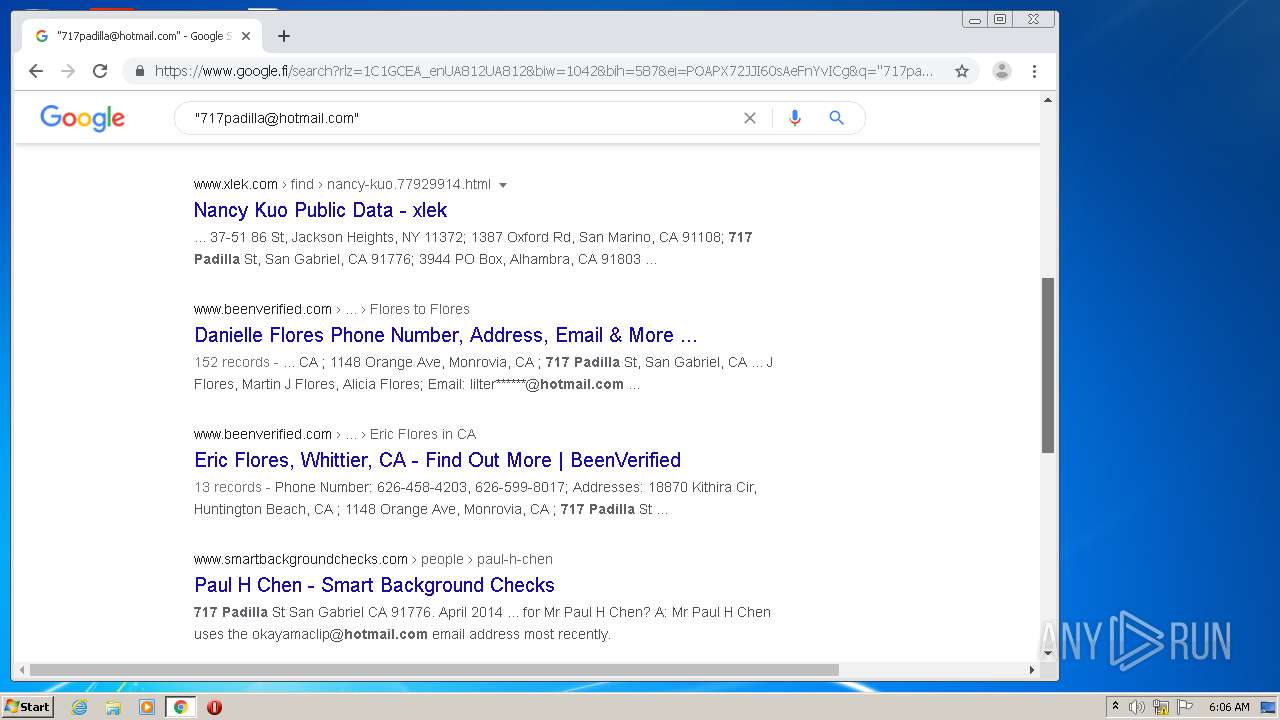Image resolution: width=1280 pixels, height=720 pixels.
Task: Click the 6:06 AM clock
Action: pos(1229,707)
